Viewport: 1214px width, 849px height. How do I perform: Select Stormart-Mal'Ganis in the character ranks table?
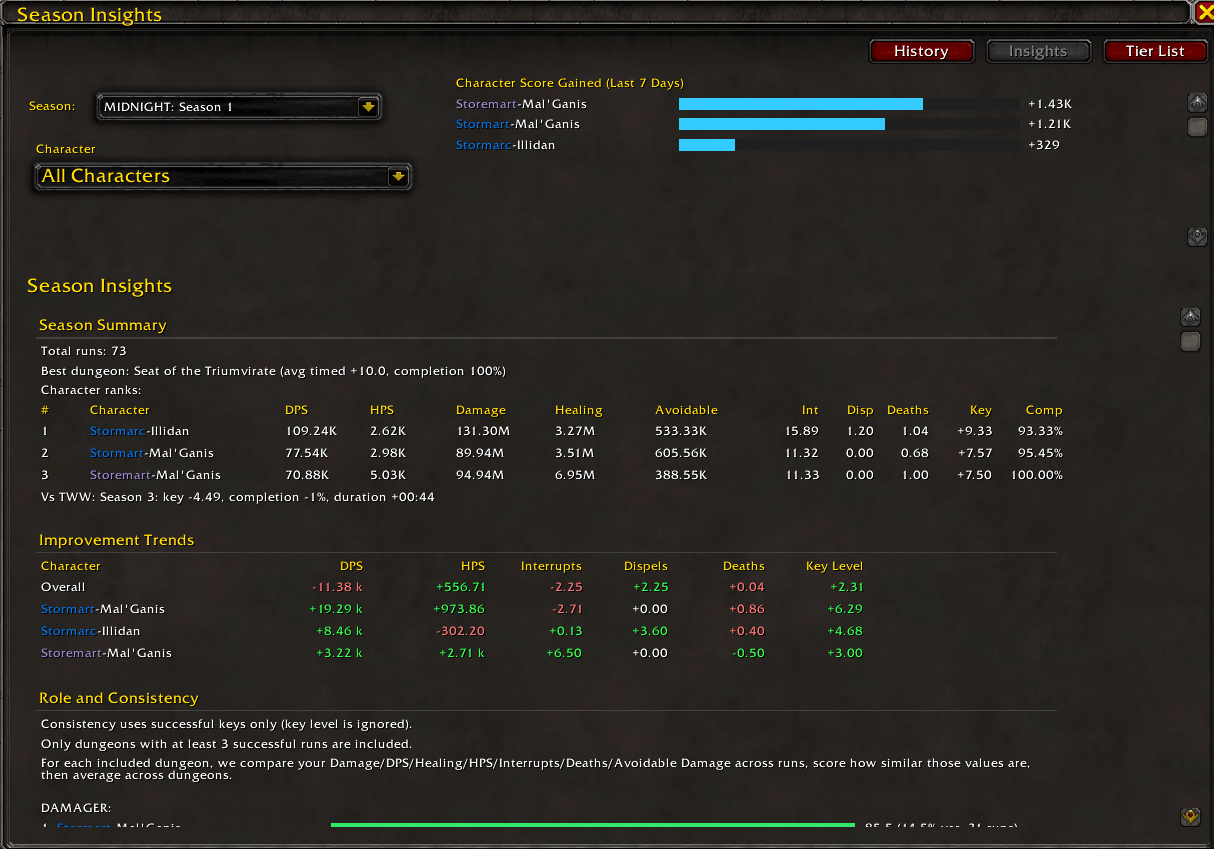[152, 453]
